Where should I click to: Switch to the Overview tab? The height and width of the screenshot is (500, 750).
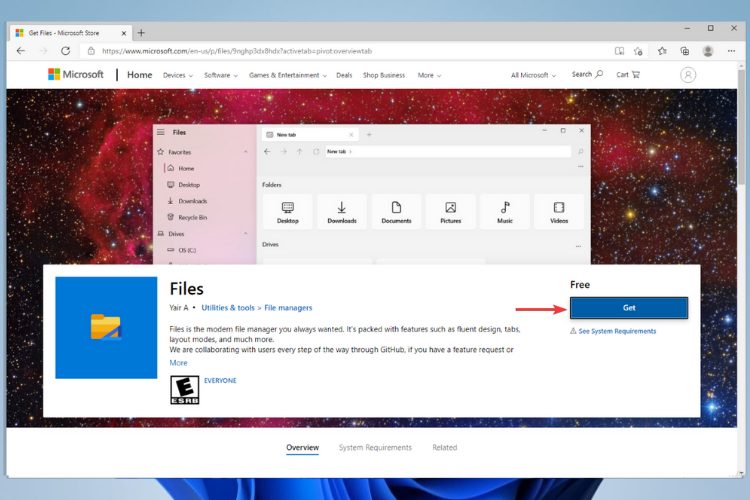click(302, 448)
